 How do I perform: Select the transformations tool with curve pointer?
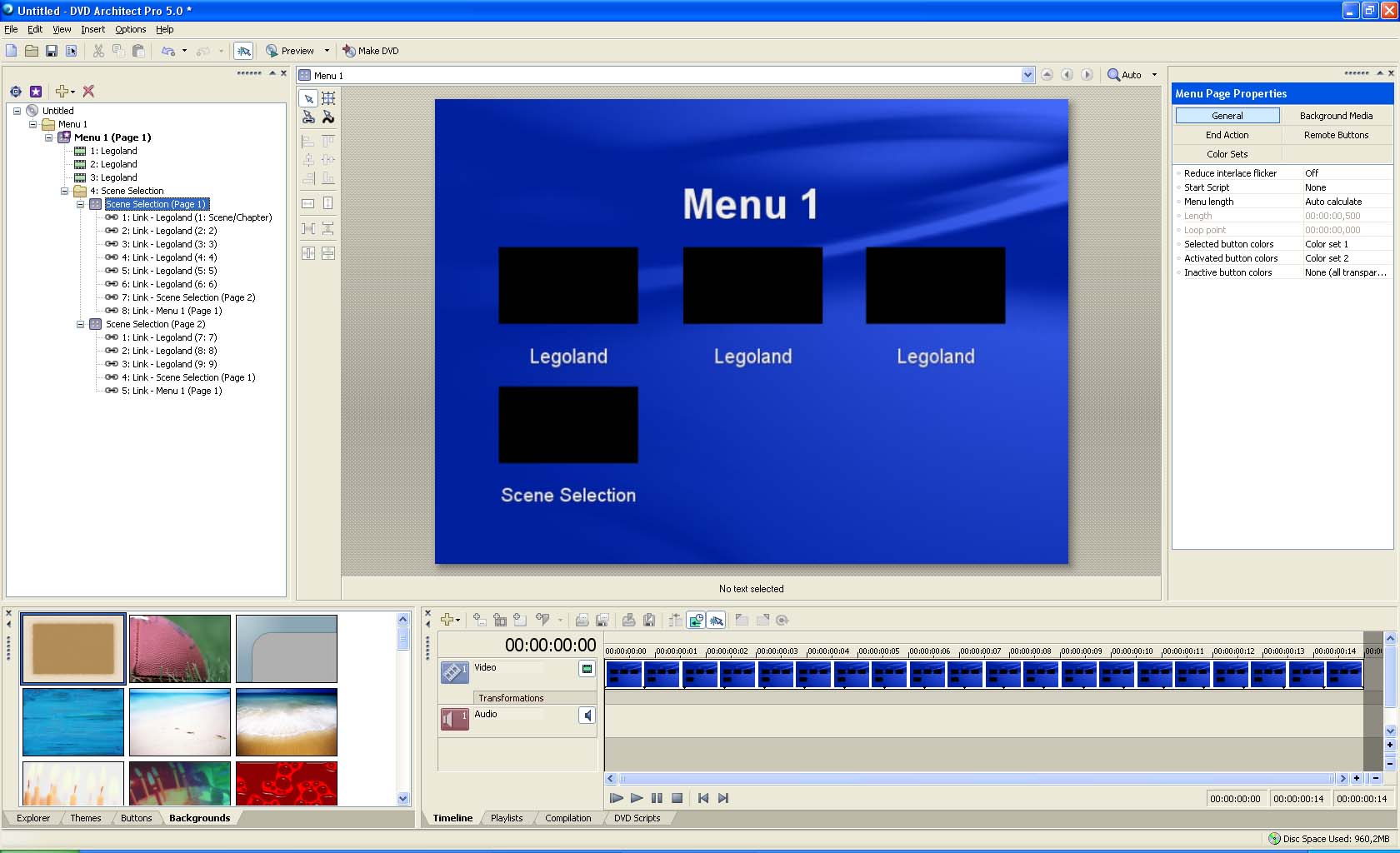coord(328,117)
